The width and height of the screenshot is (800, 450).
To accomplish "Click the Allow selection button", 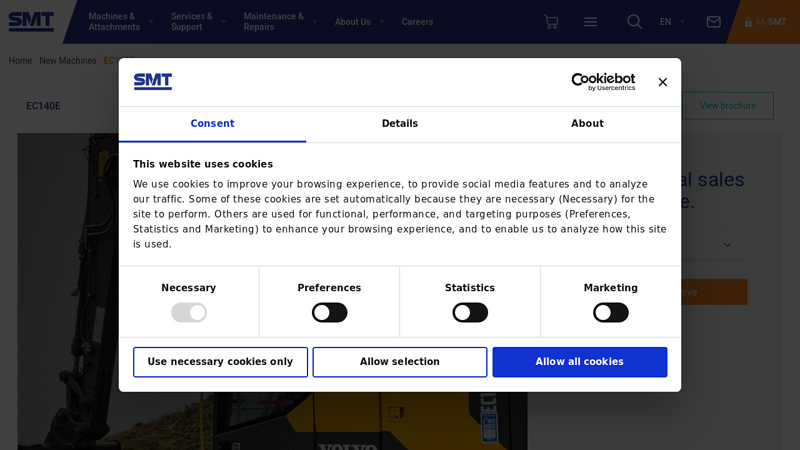I will pyautogui.click(x=400, y=362).
